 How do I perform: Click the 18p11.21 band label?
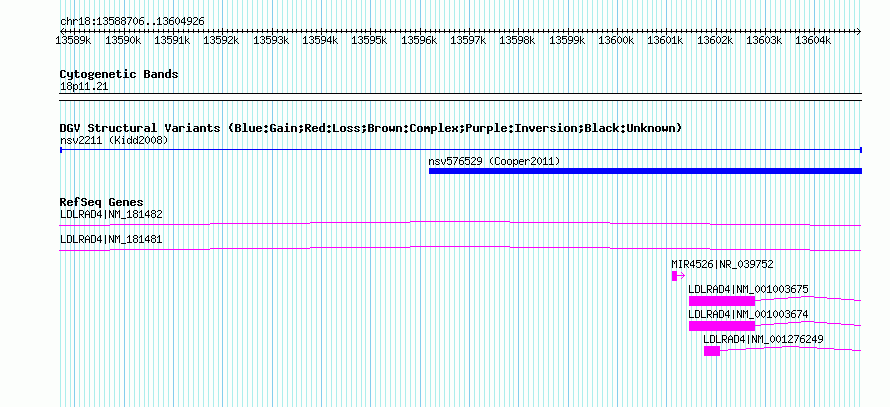pos(84,87)
